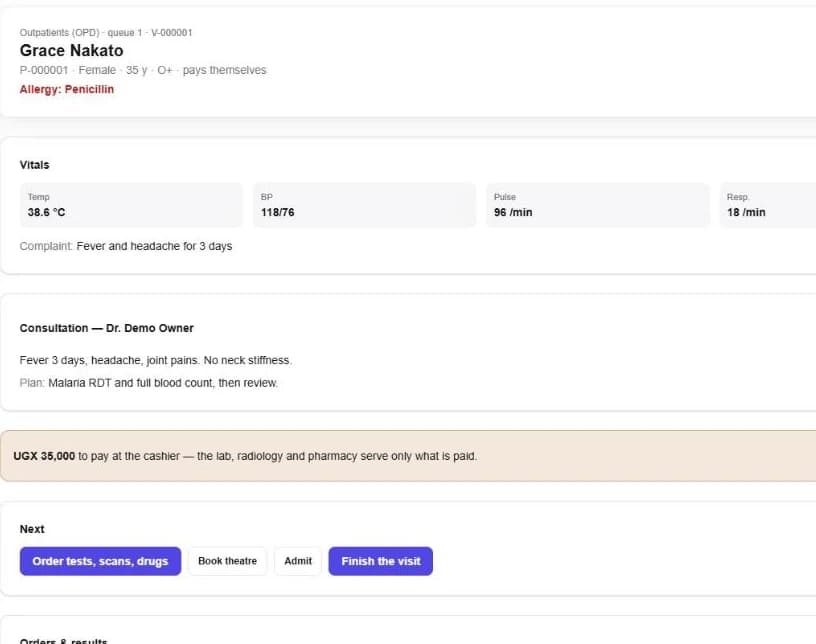The image size is (816, 644).
Task: Select the Vitals section heading
Action: point(34,165)
